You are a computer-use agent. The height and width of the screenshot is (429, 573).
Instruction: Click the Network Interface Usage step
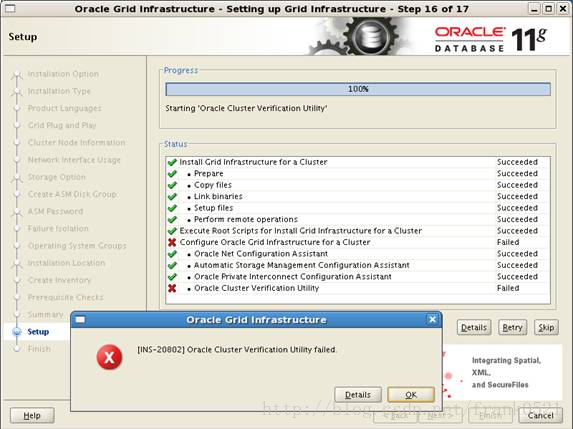tap(74, 160)
